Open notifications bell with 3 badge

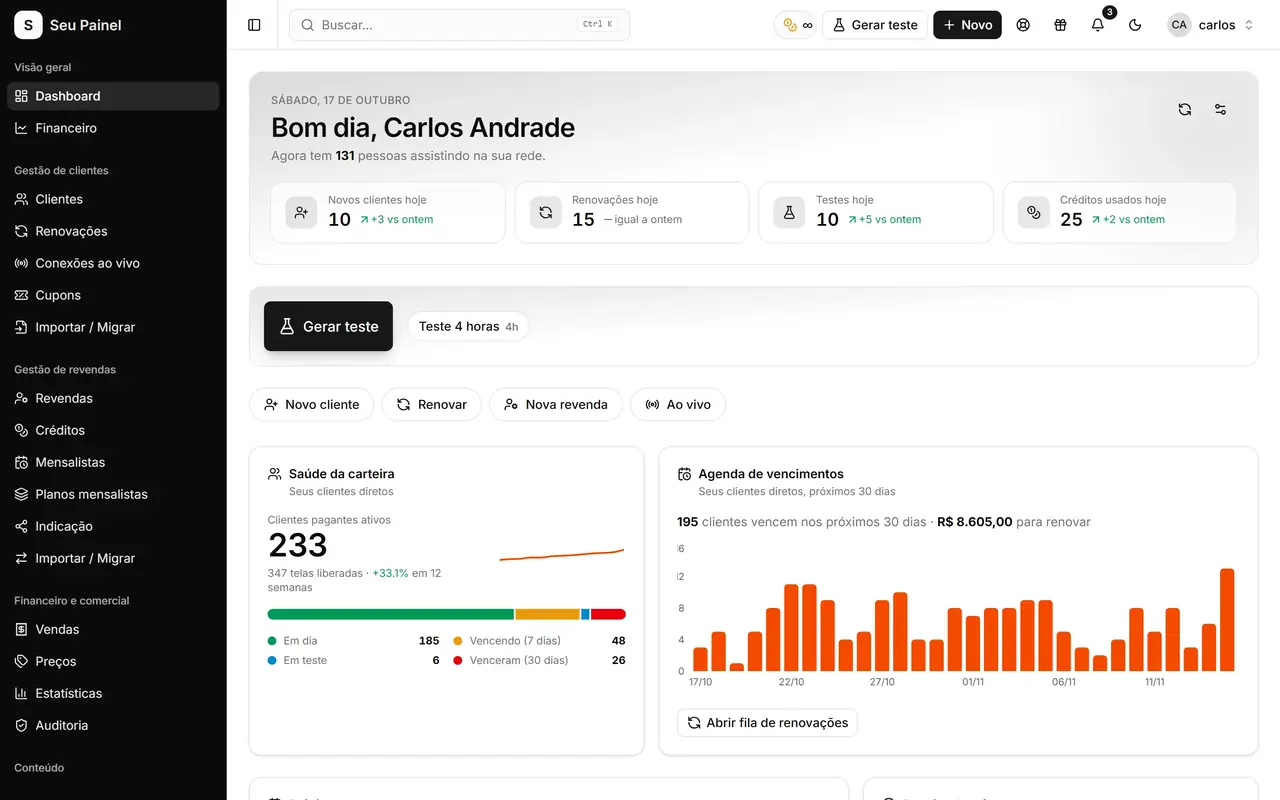(1098, 25)
